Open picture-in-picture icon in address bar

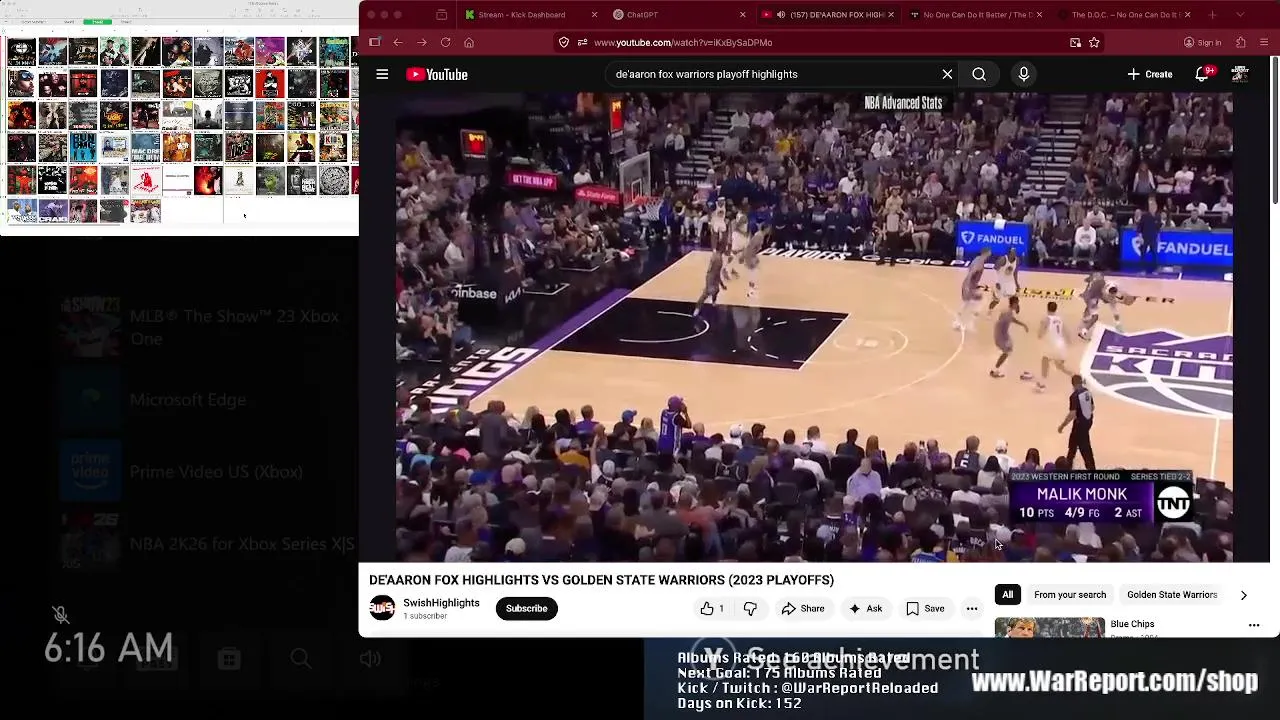point(1075,42)
